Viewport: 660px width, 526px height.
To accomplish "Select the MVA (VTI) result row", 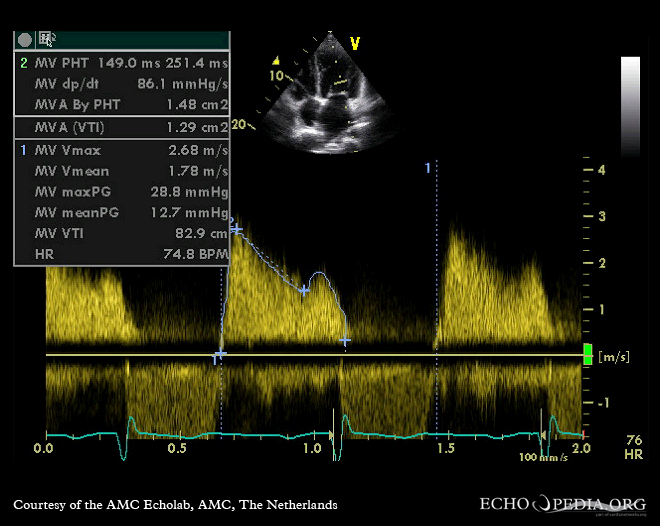I will tap(122, 127).
